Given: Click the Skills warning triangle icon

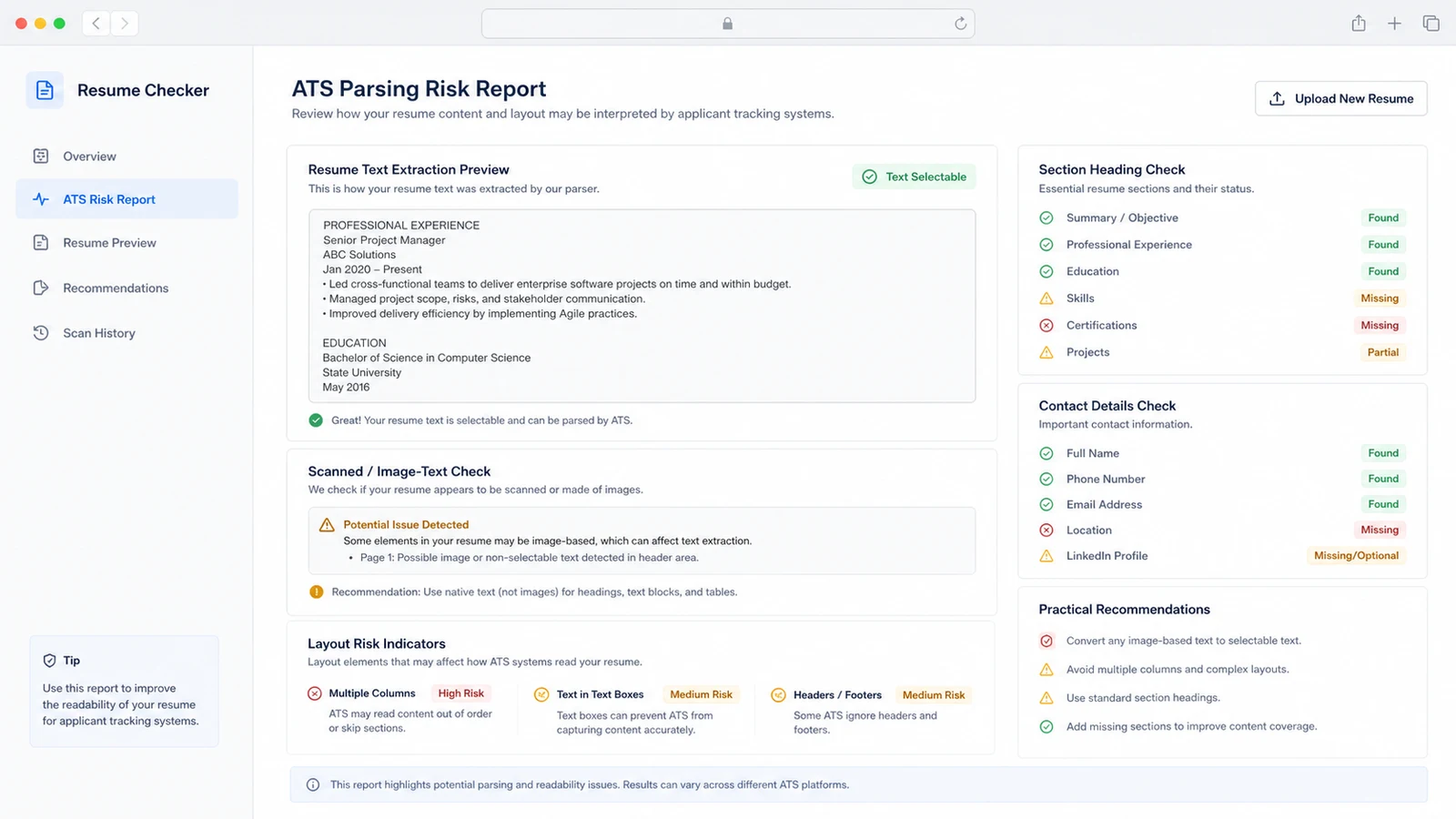Looking at the screenshot, I should click(x=1046, y=298).
